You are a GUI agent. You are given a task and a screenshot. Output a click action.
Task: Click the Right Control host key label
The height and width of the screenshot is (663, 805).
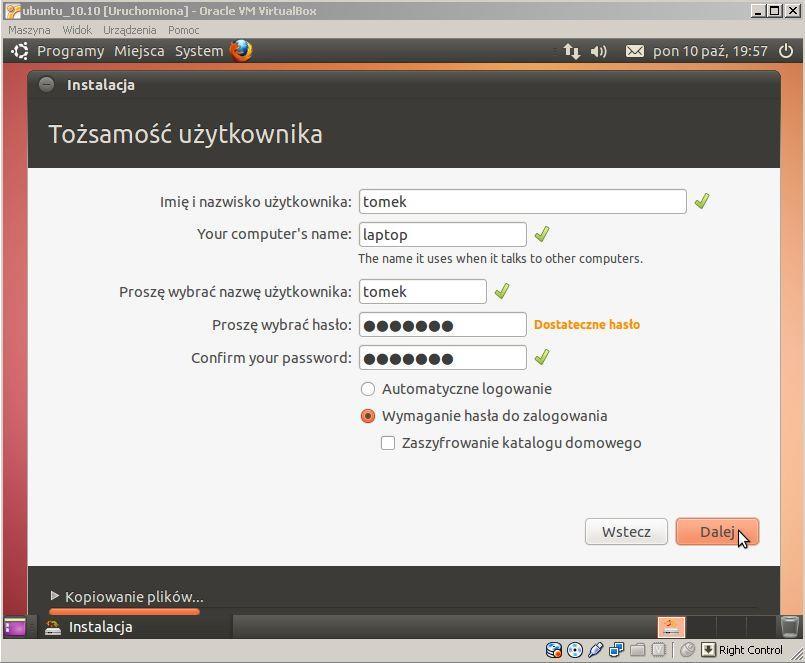751,650
